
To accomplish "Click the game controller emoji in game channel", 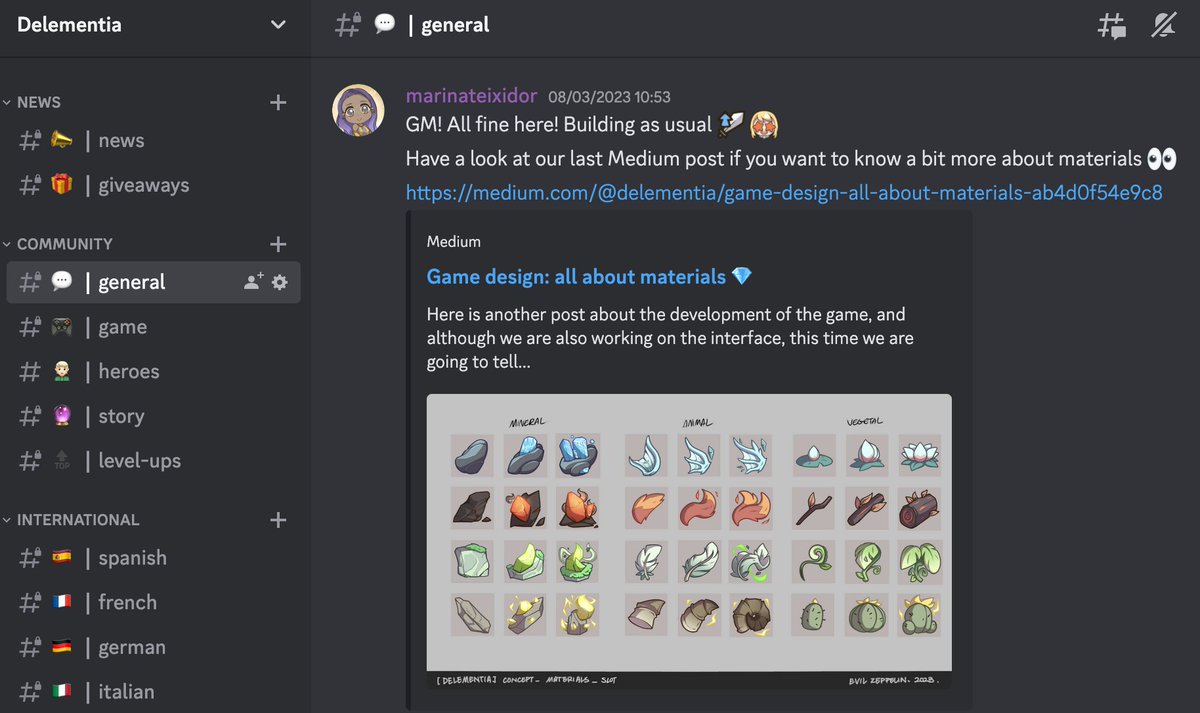I will click(x=62, y=327).
